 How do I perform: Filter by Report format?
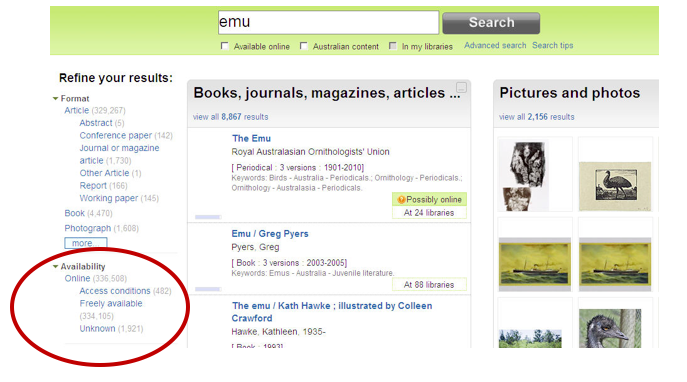click(93, 186)
